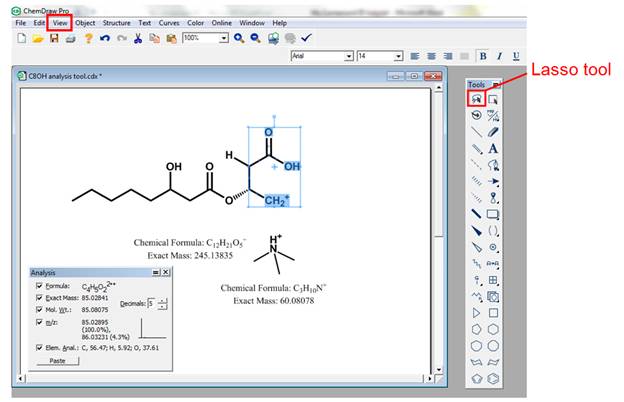Image resolution: width=624 pixels, height=402 pixels.
Task: Cut selection with scissors icon
Action: click(x=138, y=38)
